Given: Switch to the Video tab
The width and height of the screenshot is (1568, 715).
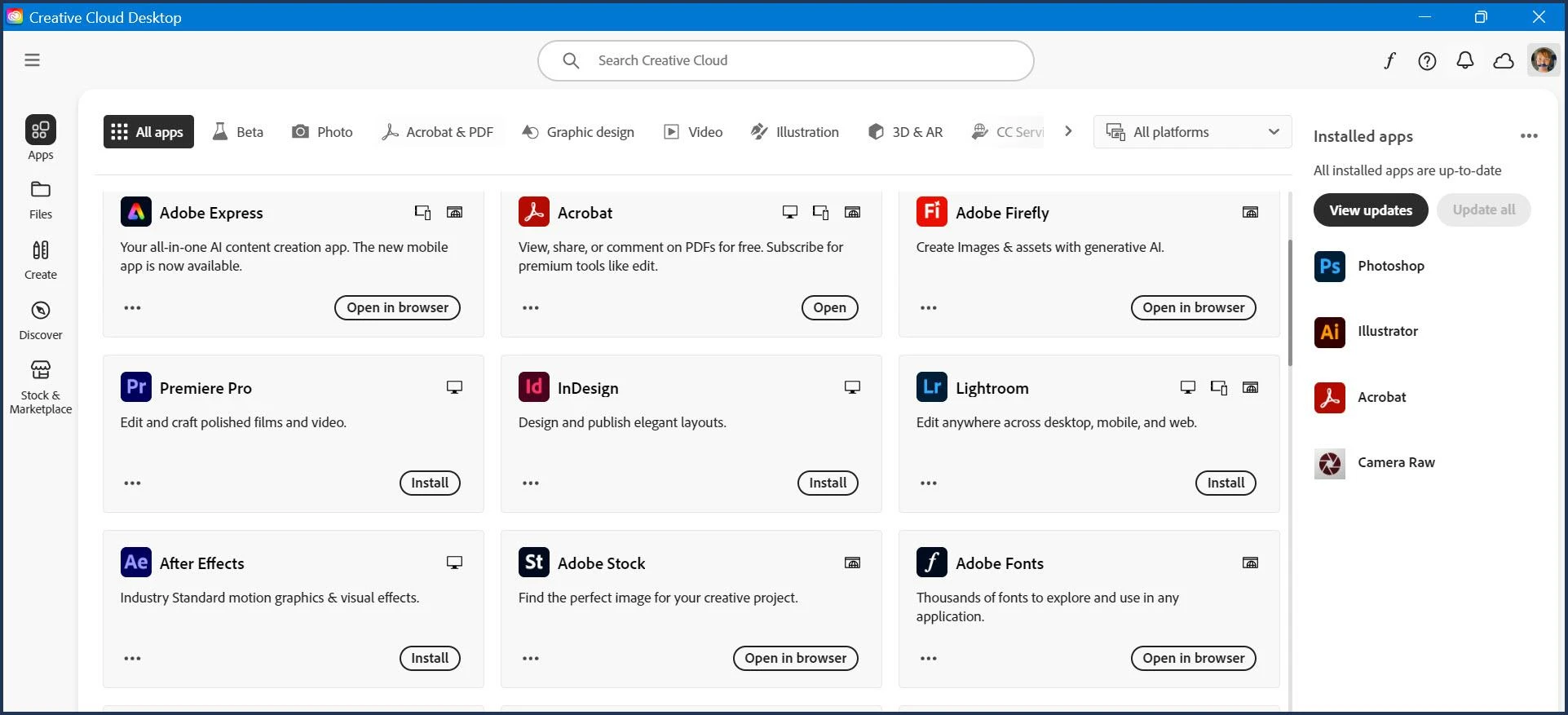Looking at the screenshot, I should point(693,132).
